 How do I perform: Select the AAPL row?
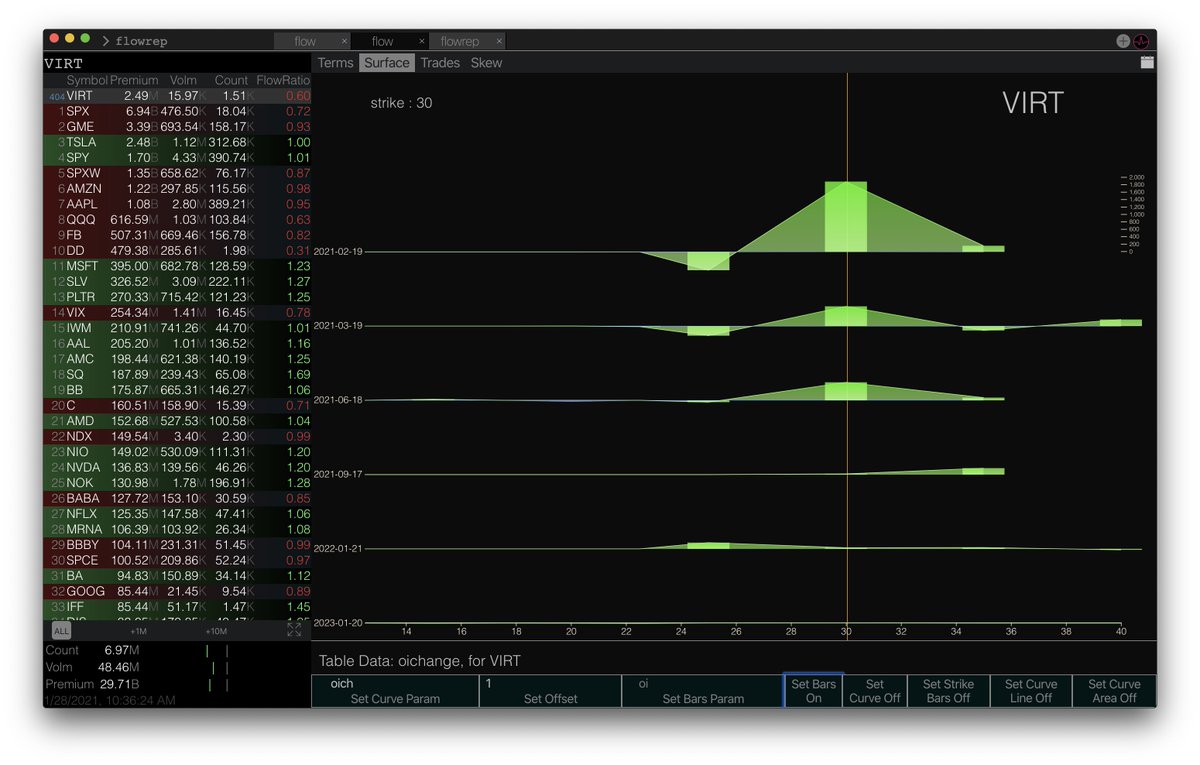(x=177, y=204)
